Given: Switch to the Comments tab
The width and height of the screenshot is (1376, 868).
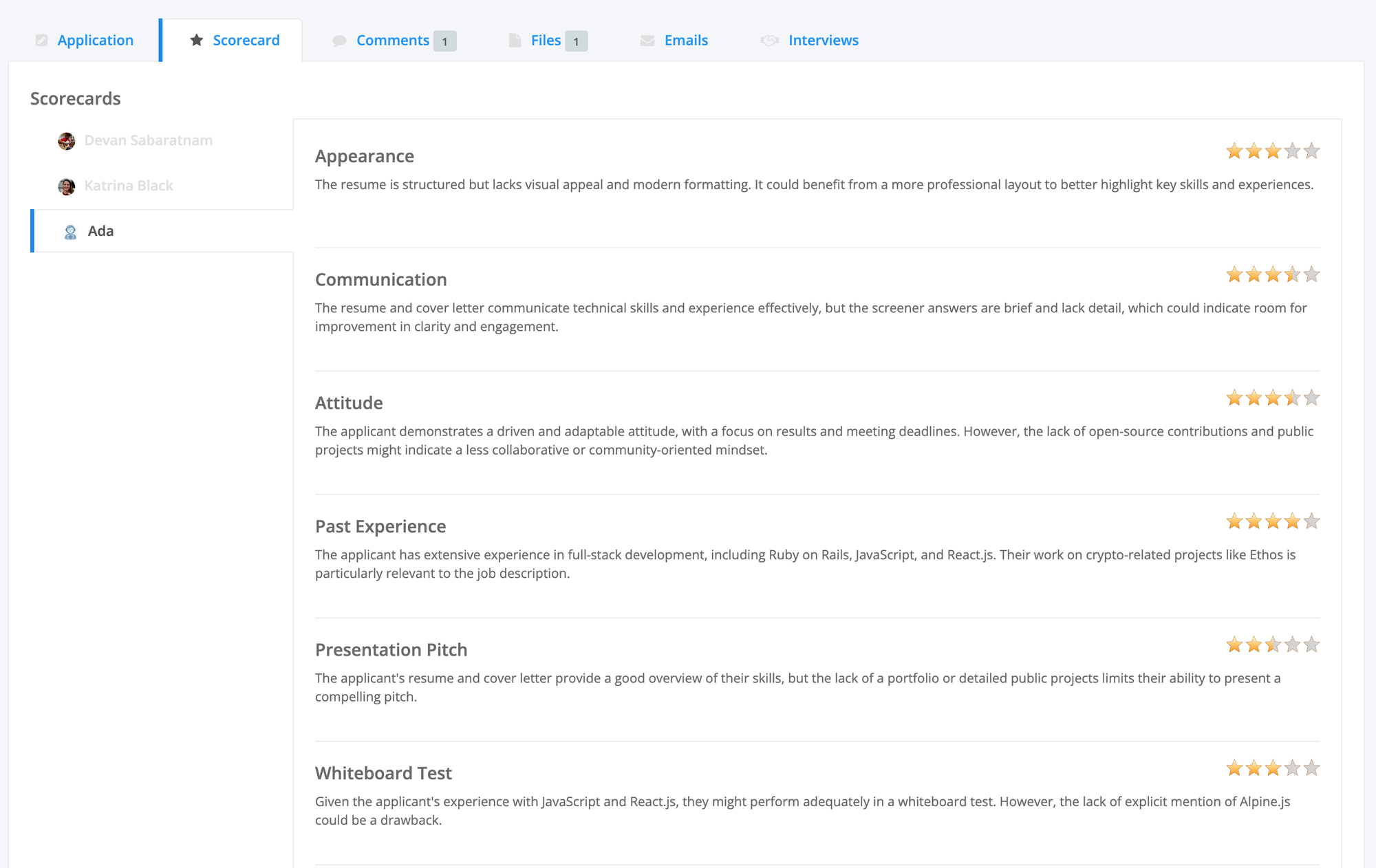Looking at the screenshot, I should (x=394, y=40).
